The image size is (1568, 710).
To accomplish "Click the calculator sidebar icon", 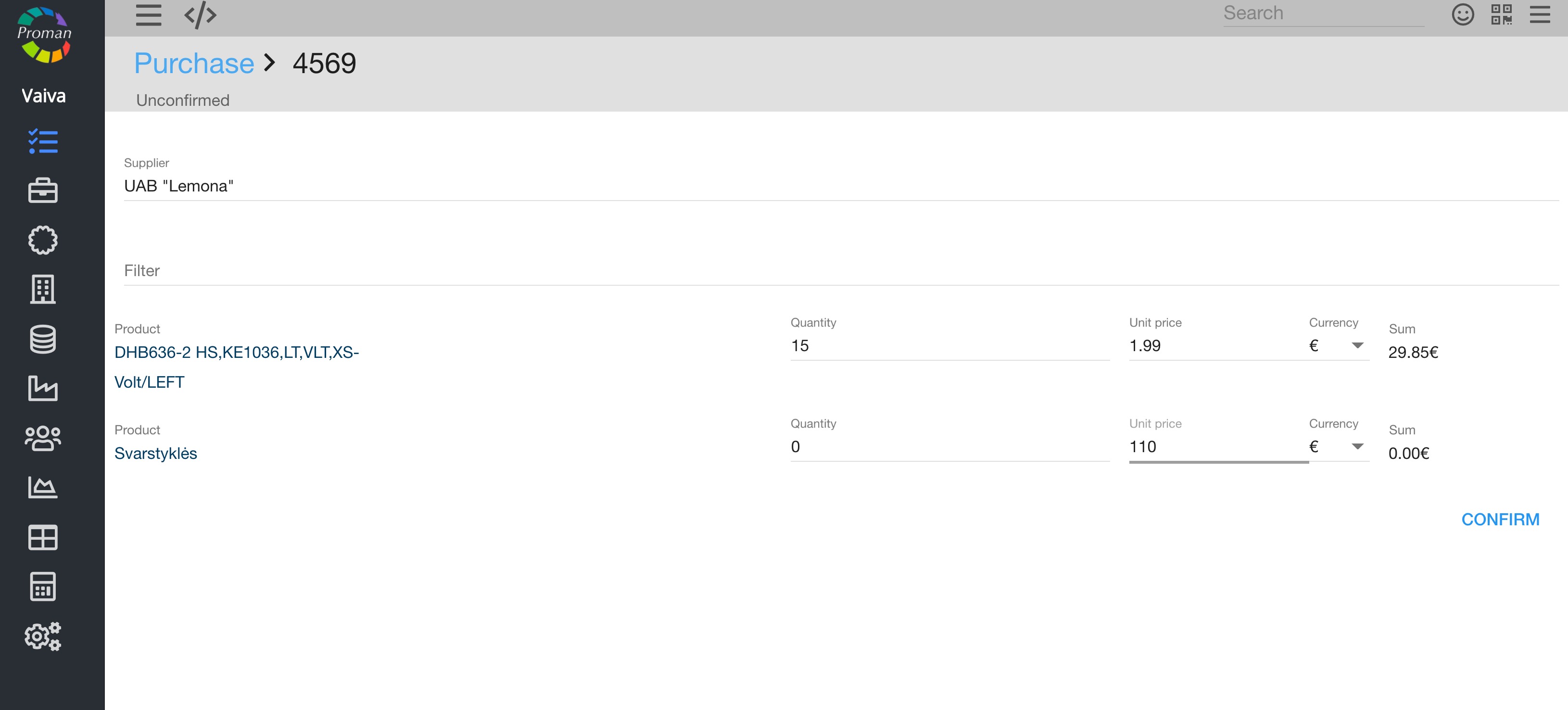I will point(43,586).
